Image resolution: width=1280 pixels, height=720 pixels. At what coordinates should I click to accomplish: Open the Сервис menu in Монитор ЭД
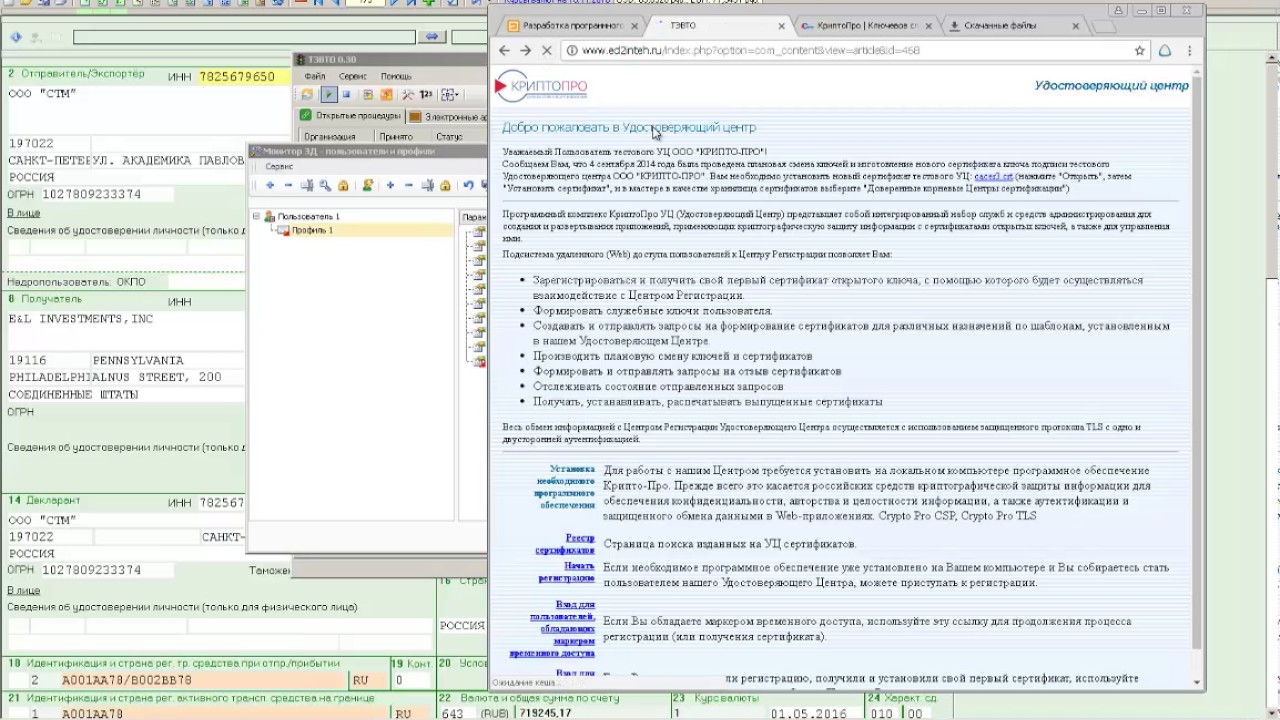[279, 167]
